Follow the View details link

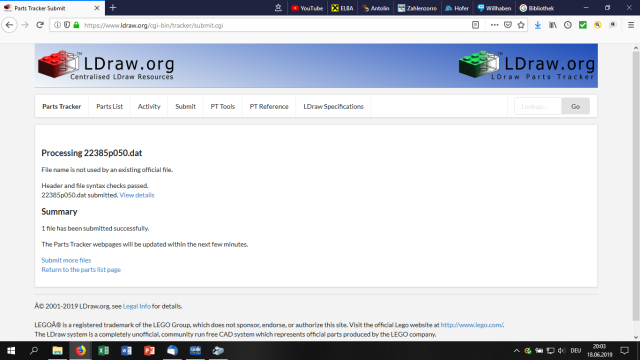(137, 195)
